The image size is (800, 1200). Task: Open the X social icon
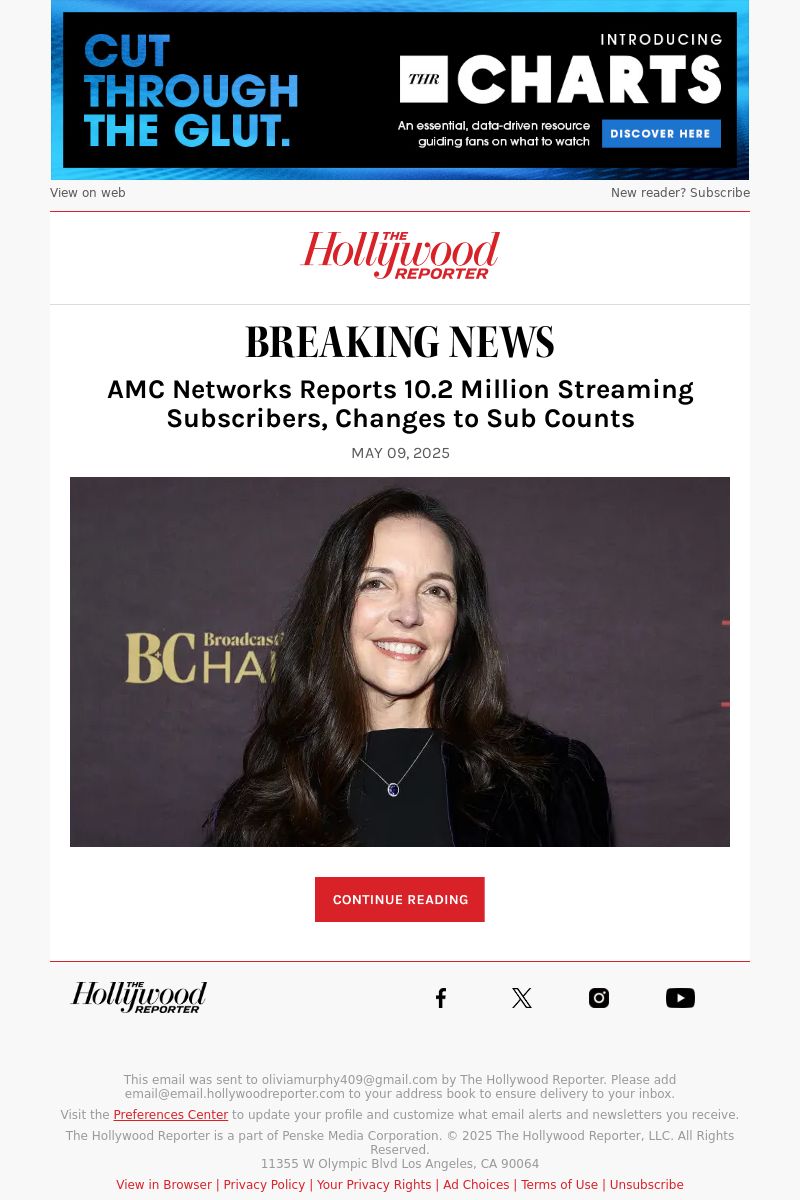[x=522, y=998]
